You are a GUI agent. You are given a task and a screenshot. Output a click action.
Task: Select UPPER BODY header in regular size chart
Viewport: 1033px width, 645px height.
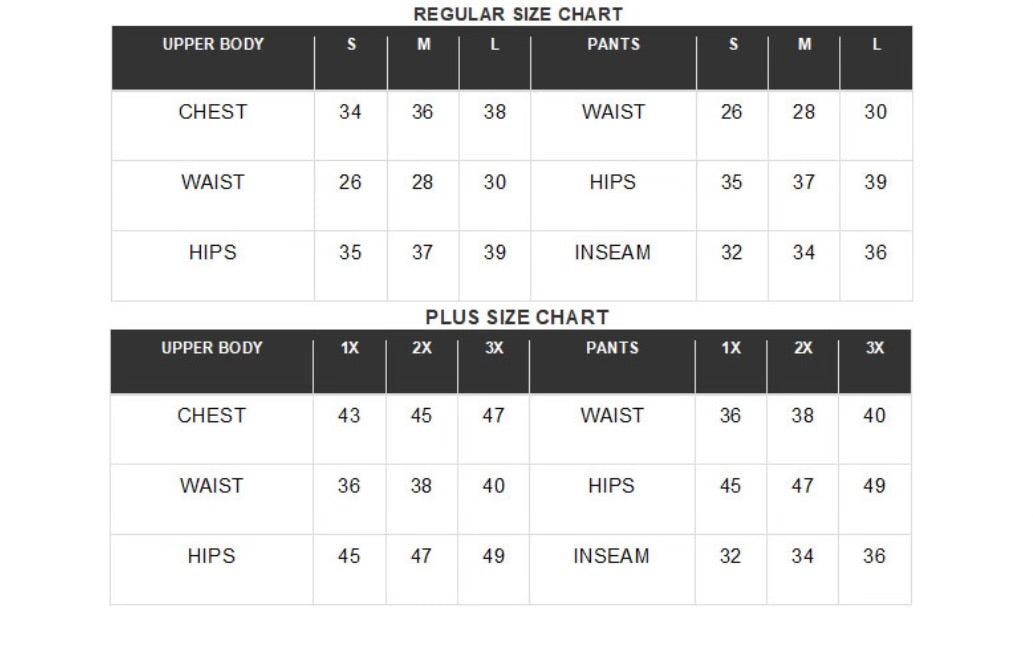pos(213,44)
